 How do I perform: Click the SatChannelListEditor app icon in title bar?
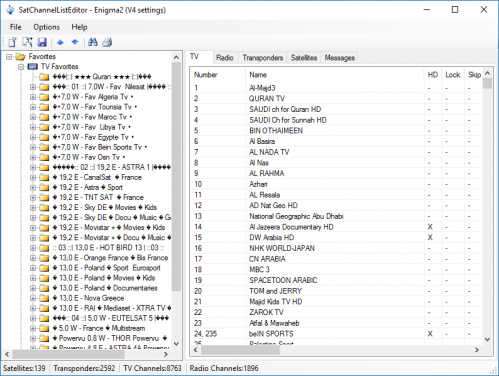pyautogui.click(x=10, y=10)
